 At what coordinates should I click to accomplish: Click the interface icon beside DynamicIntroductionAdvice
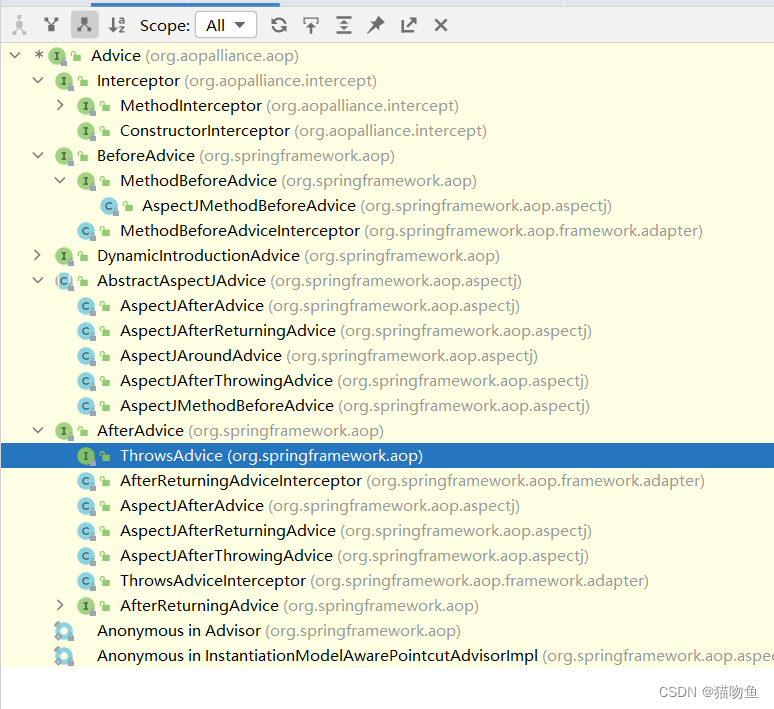(x=64, y=256)
